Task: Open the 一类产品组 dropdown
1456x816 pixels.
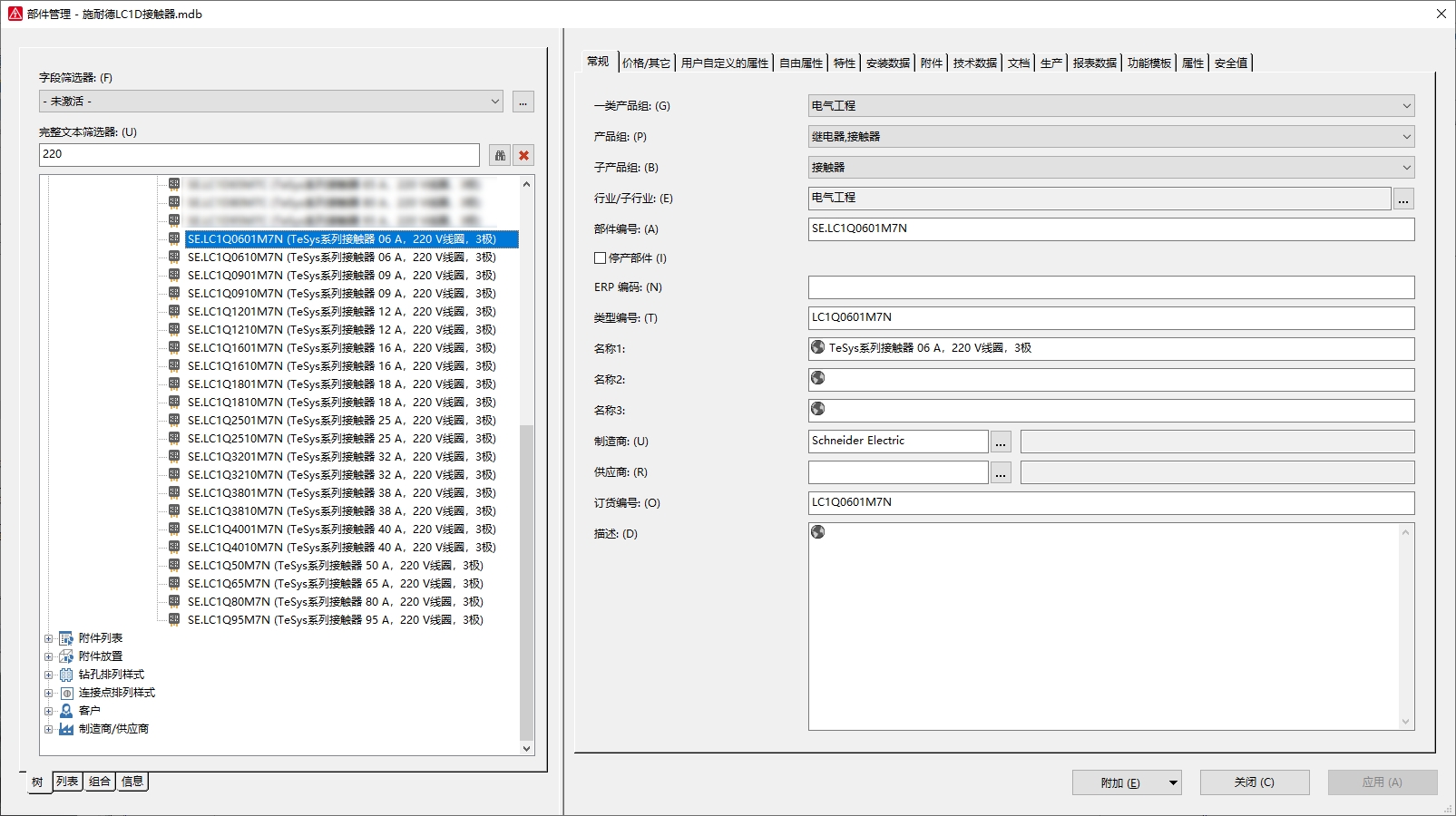Action: (x=1406, y=106)
